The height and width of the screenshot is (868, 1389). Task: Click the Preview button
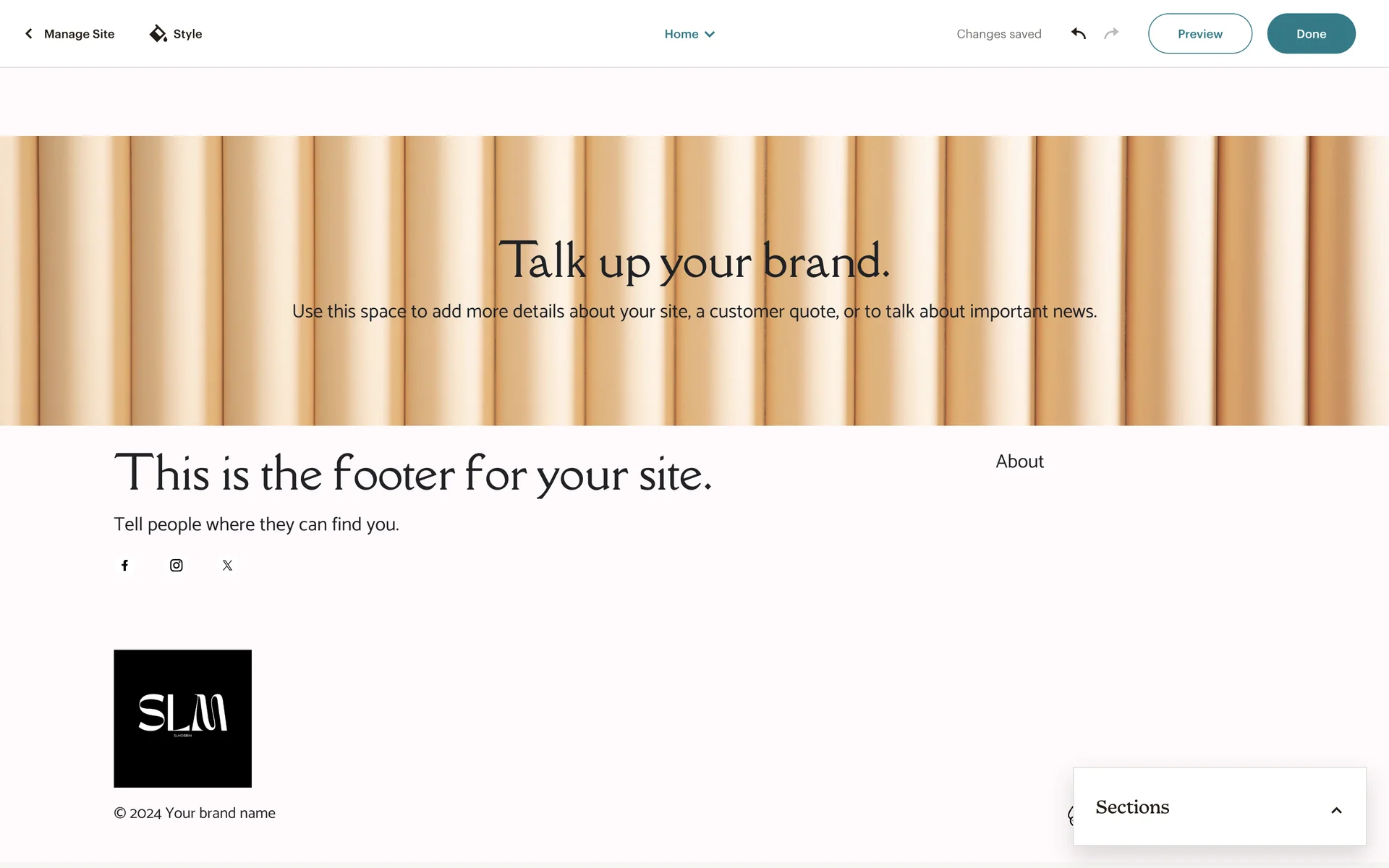[x=1199, y=34]
